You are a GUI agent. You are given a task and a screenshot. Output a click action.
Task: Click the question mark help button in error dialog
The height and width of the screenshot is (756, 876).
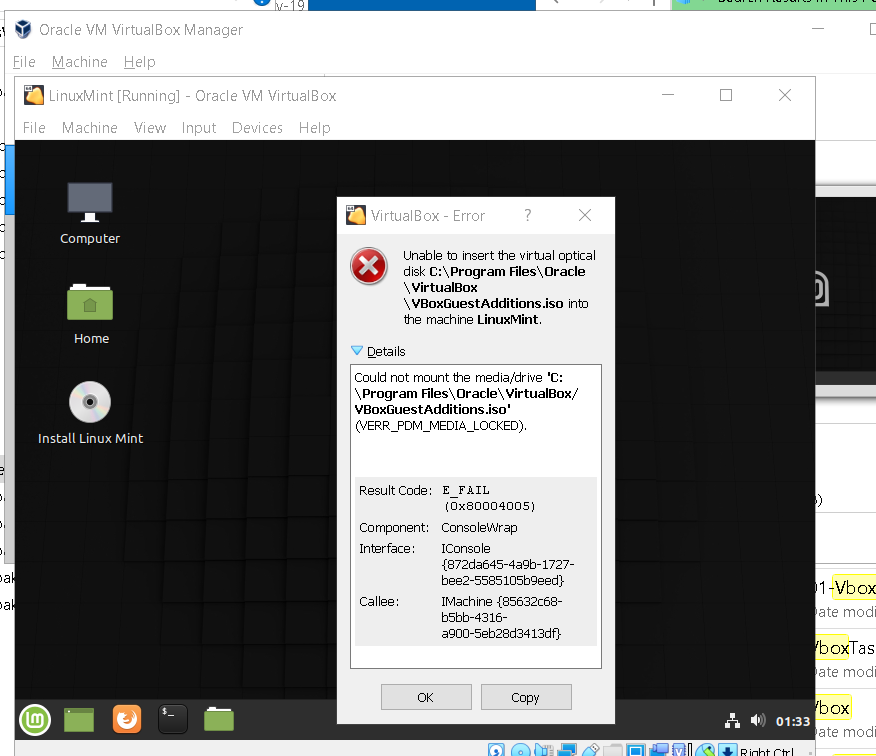(528, 215)
